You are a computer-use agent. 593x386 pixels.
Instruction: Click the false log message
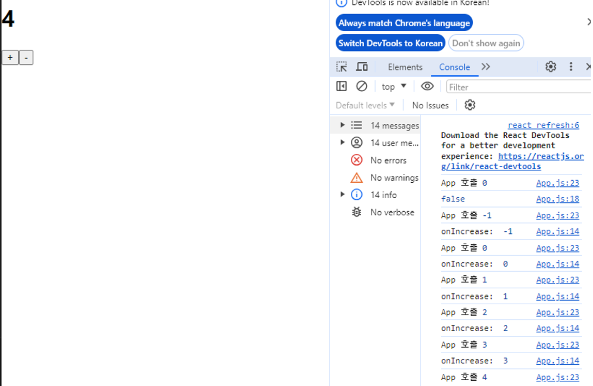point(453,199)
